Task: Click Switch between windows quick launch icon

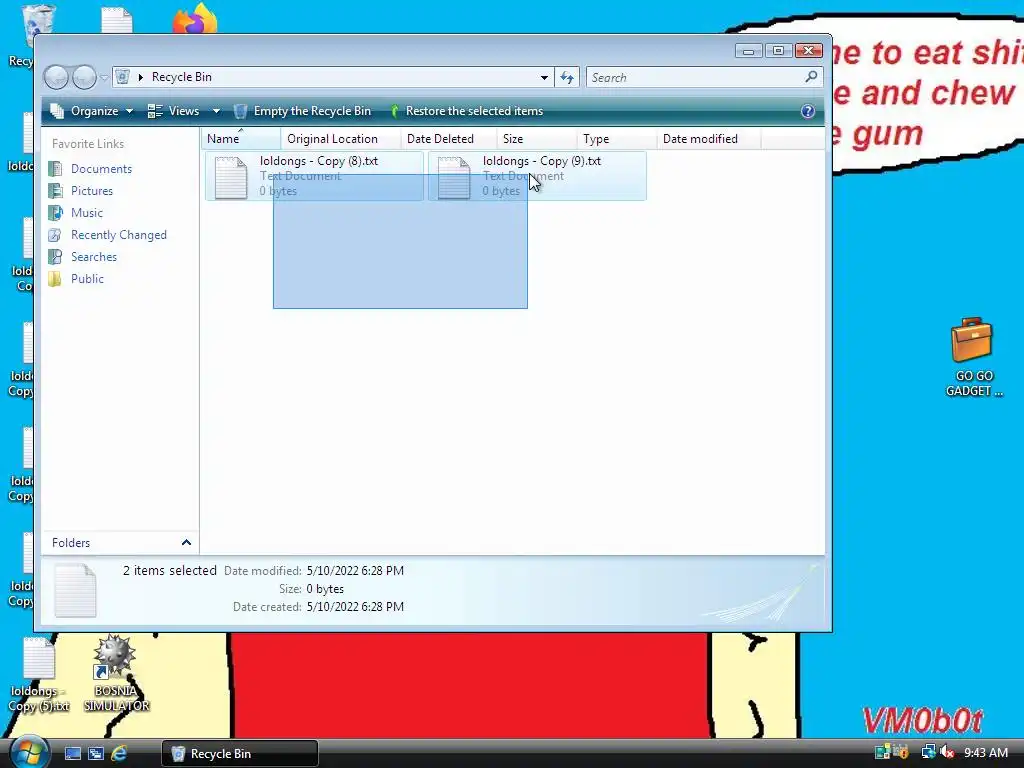Action: 96,754
